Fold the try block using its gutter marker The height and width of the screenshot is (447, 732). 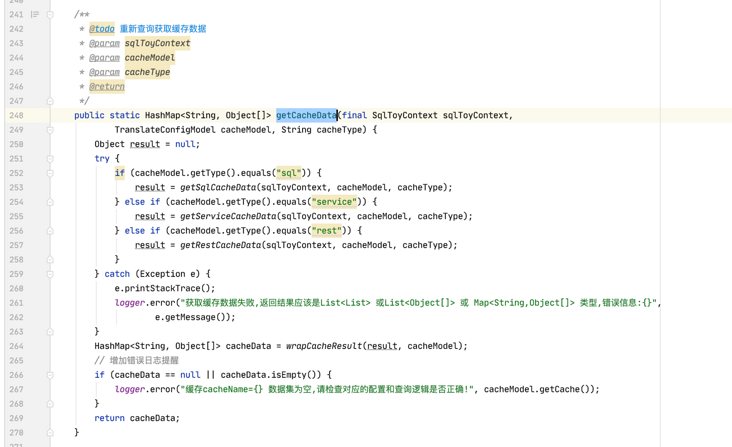[x=50, y=159]
